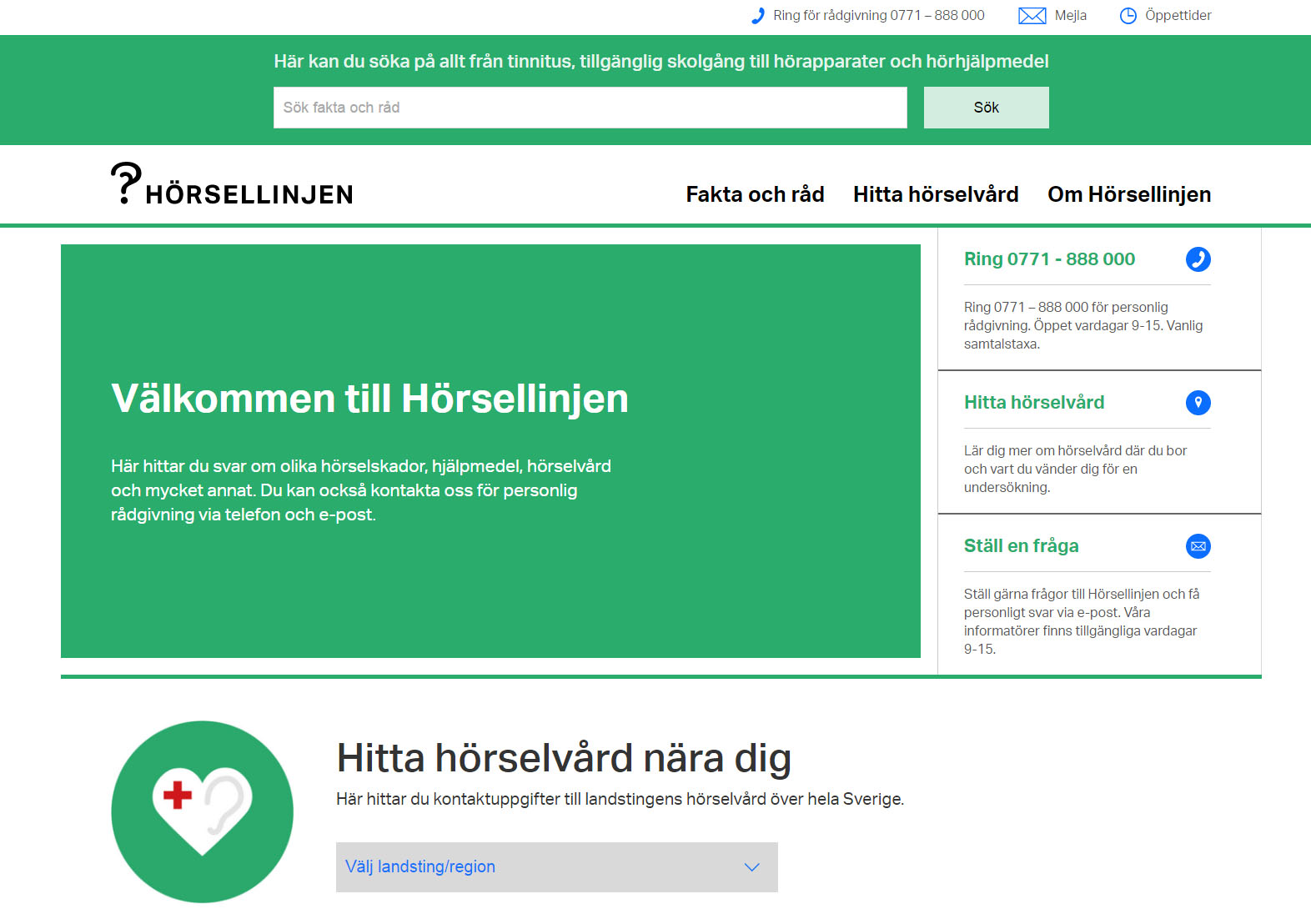Click the paragraph starting 'Här hittar du svar'
The image size is (1311, 924).
(x=361, y=490)
